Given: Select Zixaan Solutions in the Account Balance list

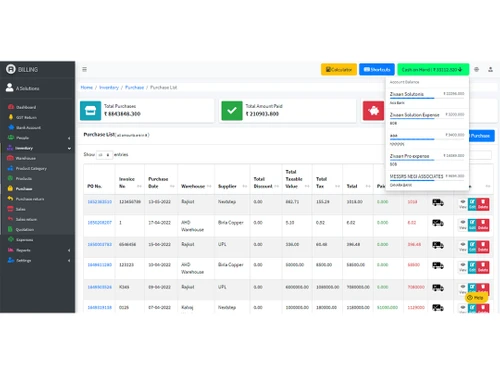Looking at the screenshot, I should point(427,98).
